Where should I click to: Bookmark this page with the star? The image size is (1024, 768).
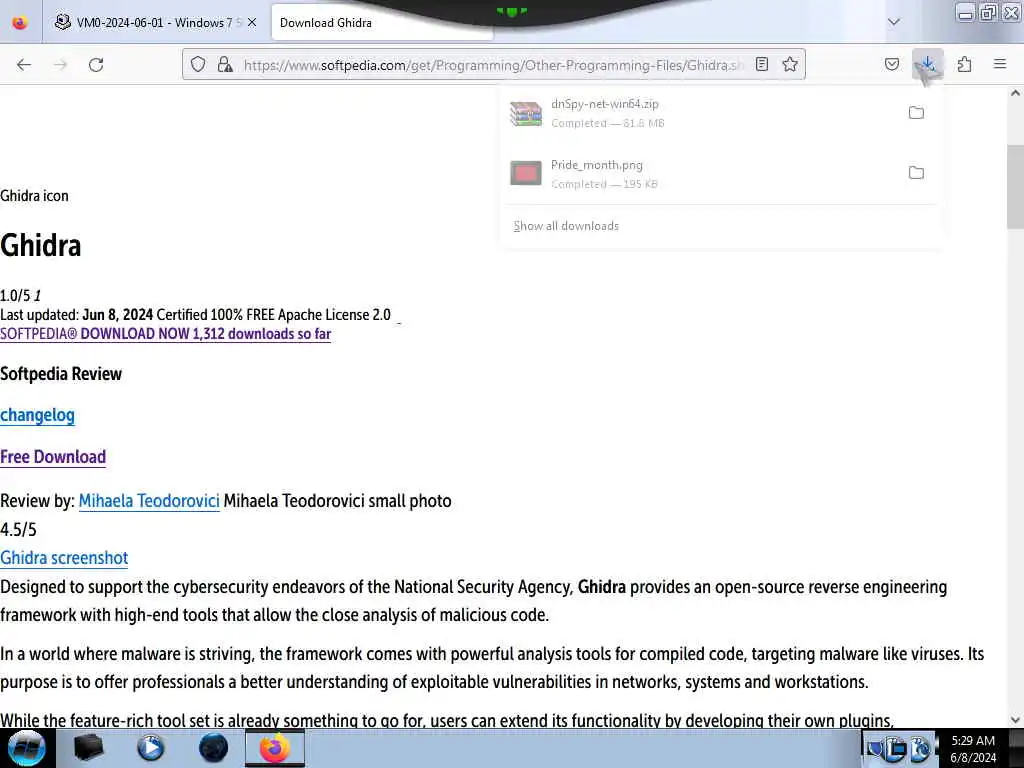(790, 64)
